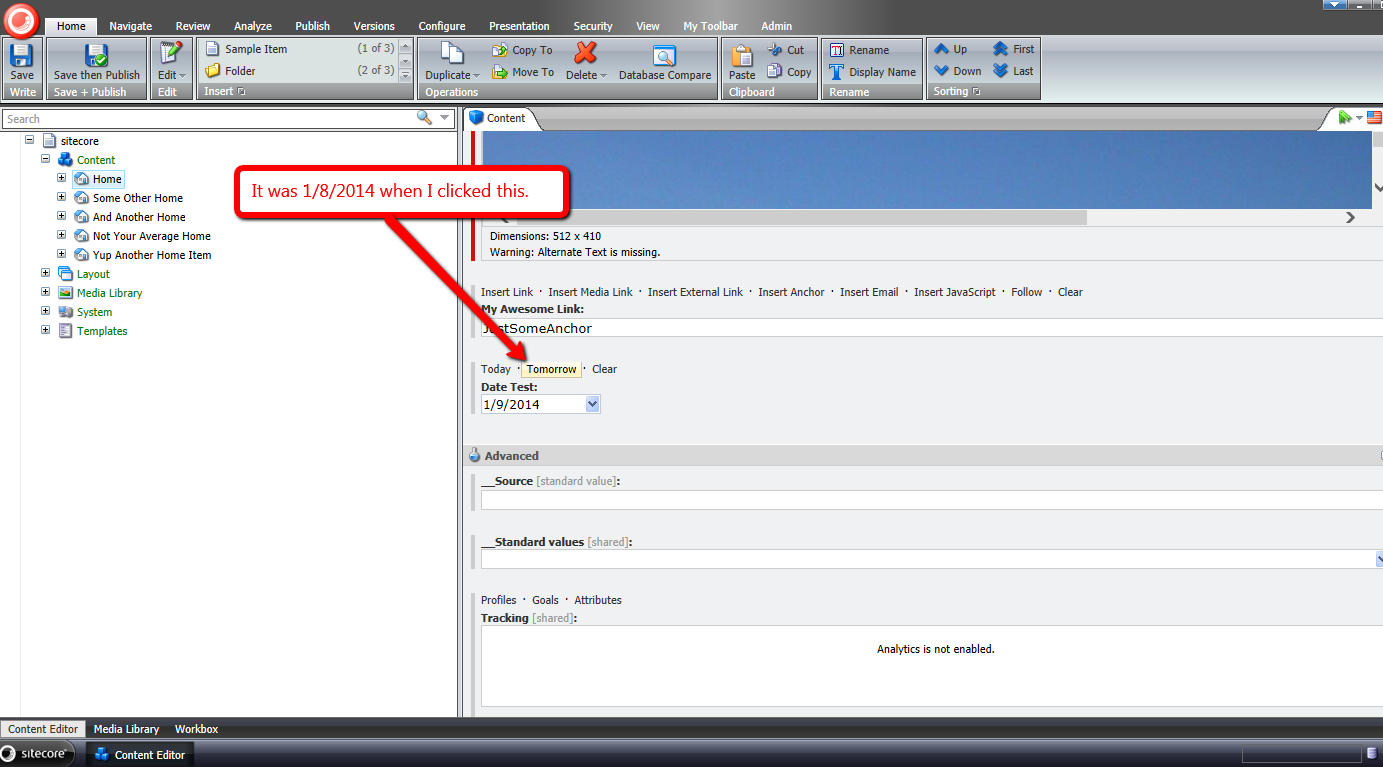The width and height of the screenshot is (1383, 767).
Task: Expand the Media Library tree node
Action: 45,292
